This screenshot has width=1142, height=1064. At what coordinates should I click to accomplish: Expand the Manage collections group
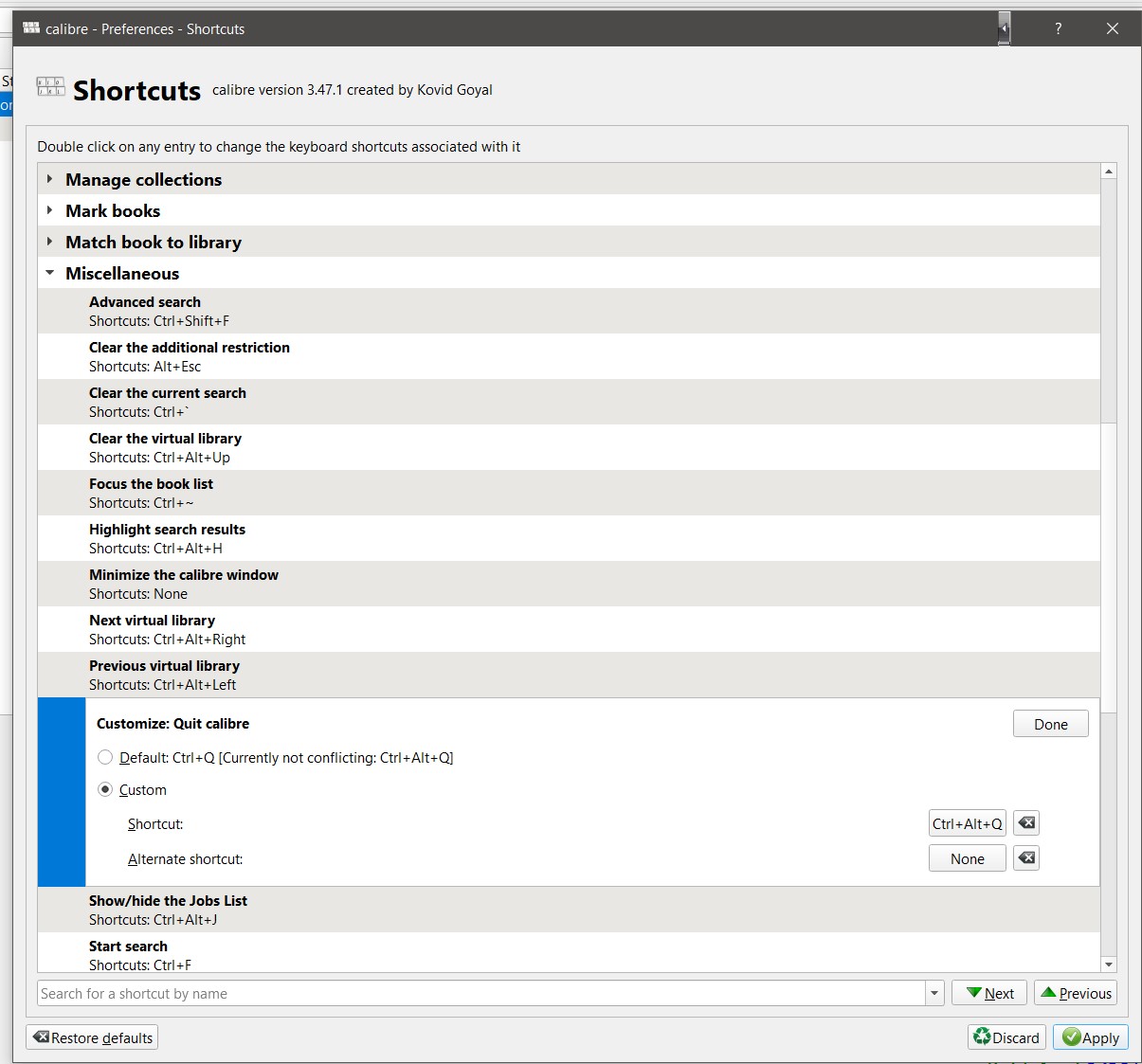click(49, 179)
